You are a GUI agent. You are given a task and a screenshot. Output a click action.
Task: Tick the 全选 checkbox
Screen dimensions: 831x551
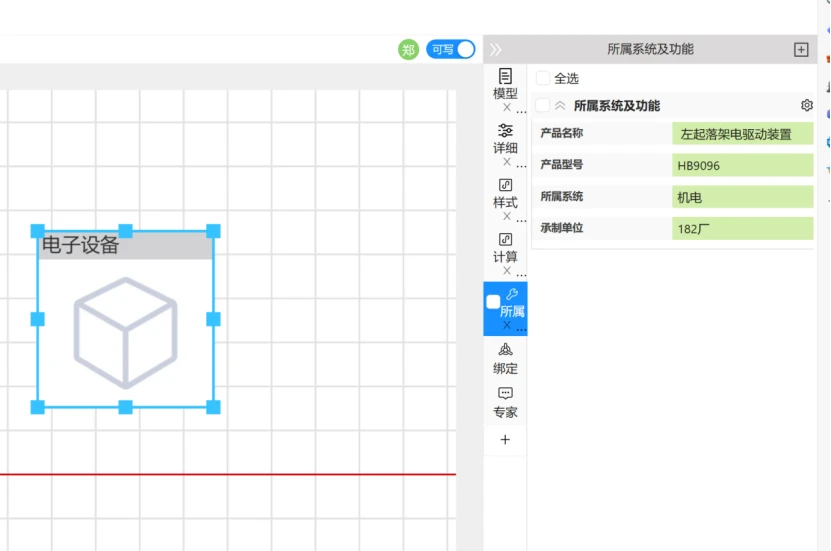coord(543,78)
